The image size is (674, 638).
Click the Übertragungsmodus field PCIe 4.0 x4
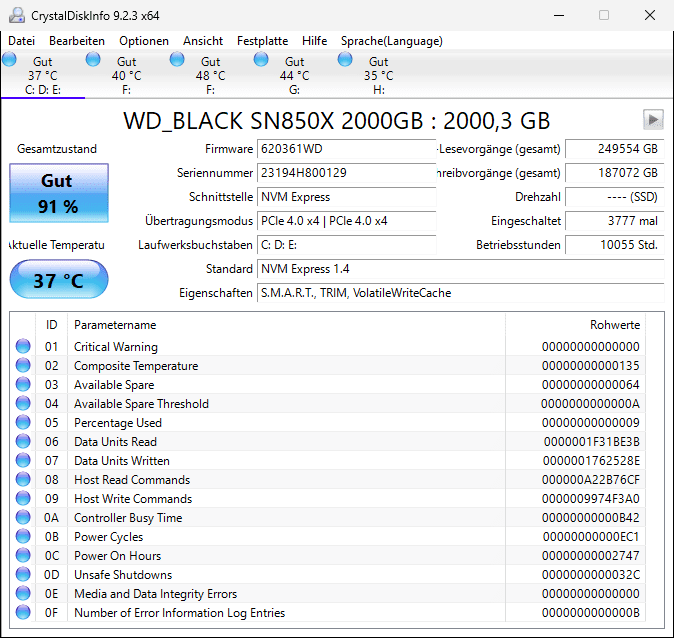(x=346, y=221)
